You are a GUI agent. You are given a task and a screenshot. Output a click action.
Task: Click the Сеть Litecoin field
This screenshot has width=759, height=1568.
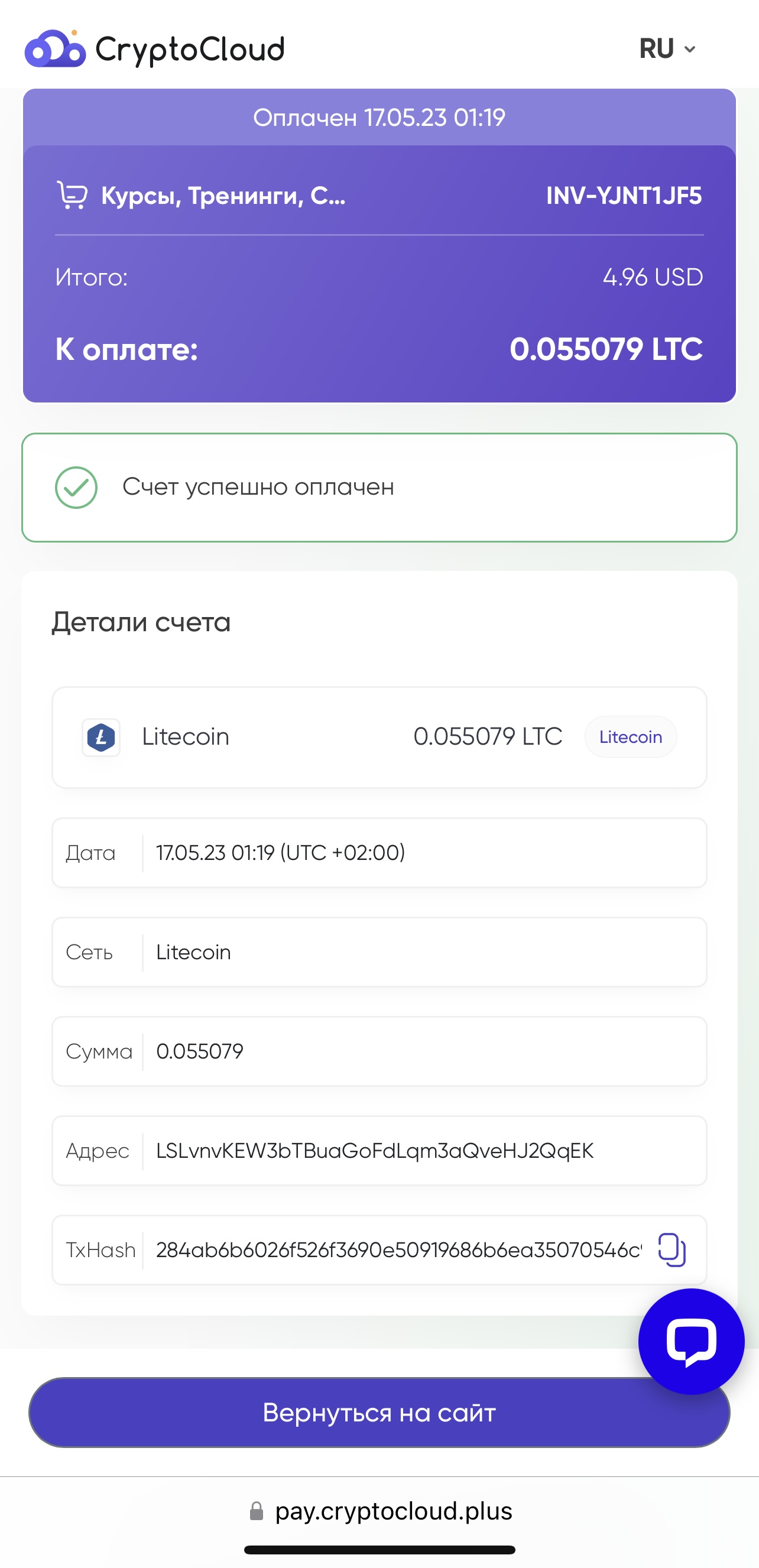tap(379, 952)
